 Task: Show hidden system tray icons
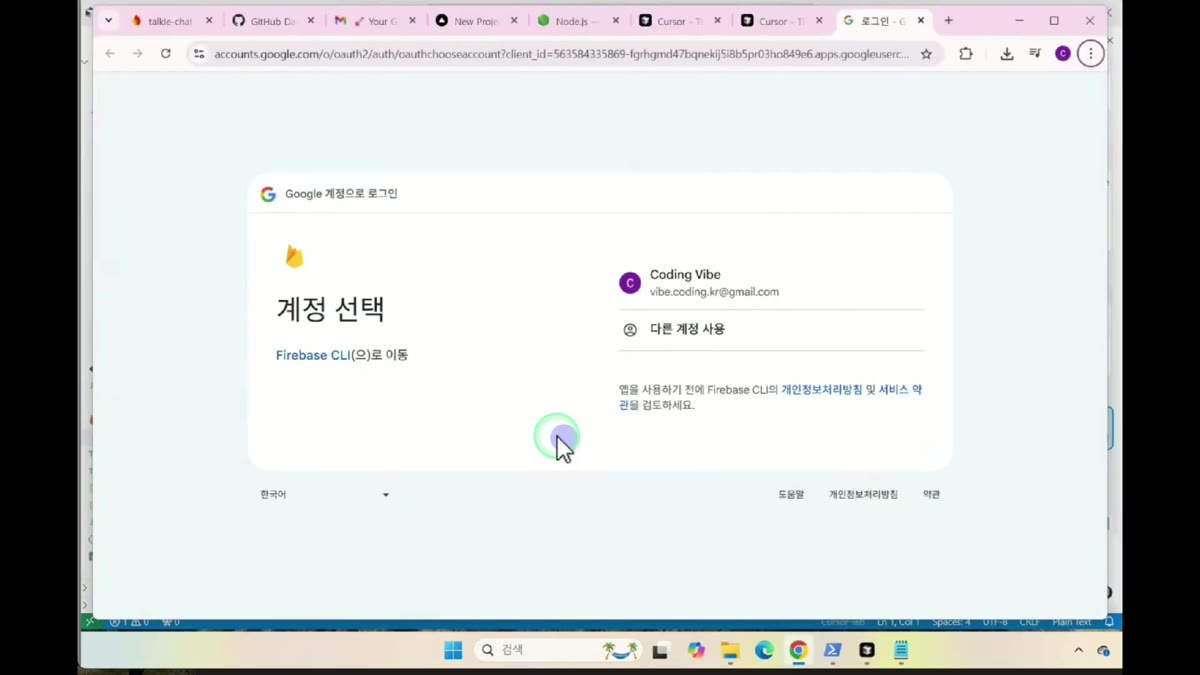coord(1078,651)
